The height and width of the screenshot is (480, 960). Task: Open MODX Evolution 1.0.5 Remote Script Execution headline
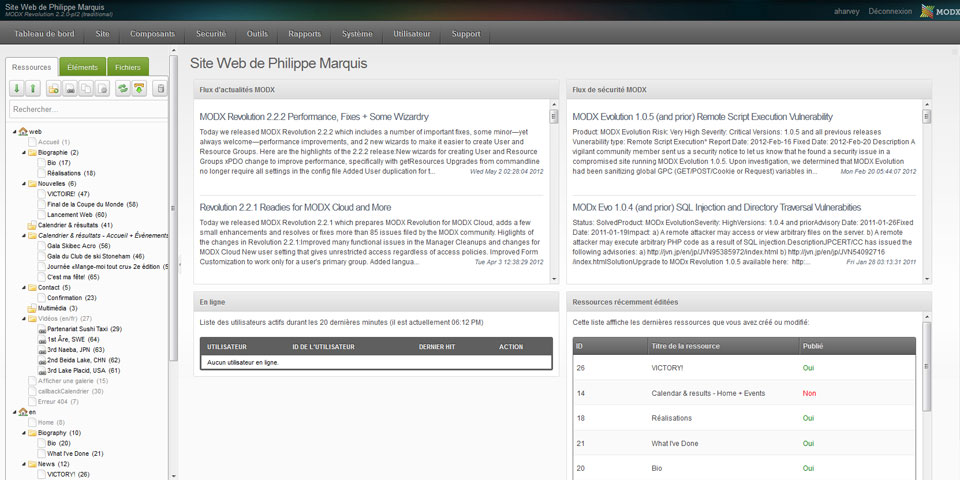(702, 116)
